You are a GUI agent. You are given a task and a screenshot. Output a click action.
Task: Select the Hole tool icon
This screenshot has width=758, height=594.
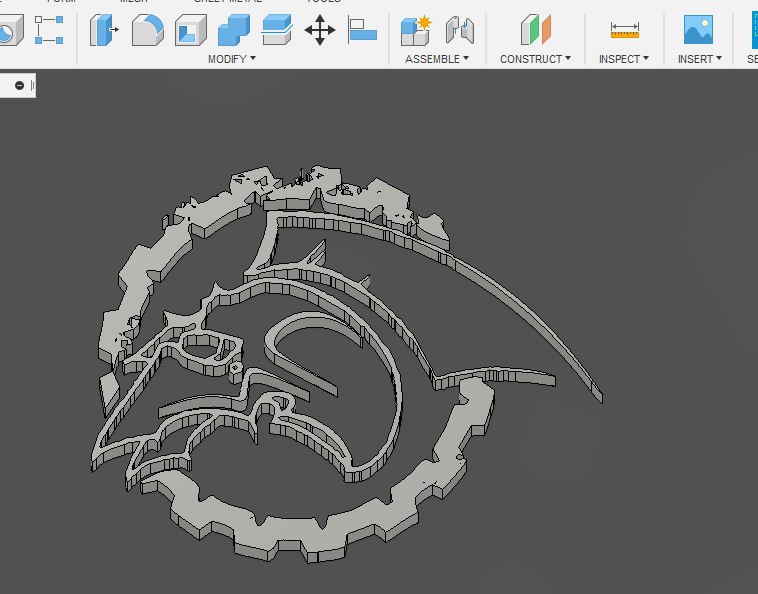coord(10,30)
